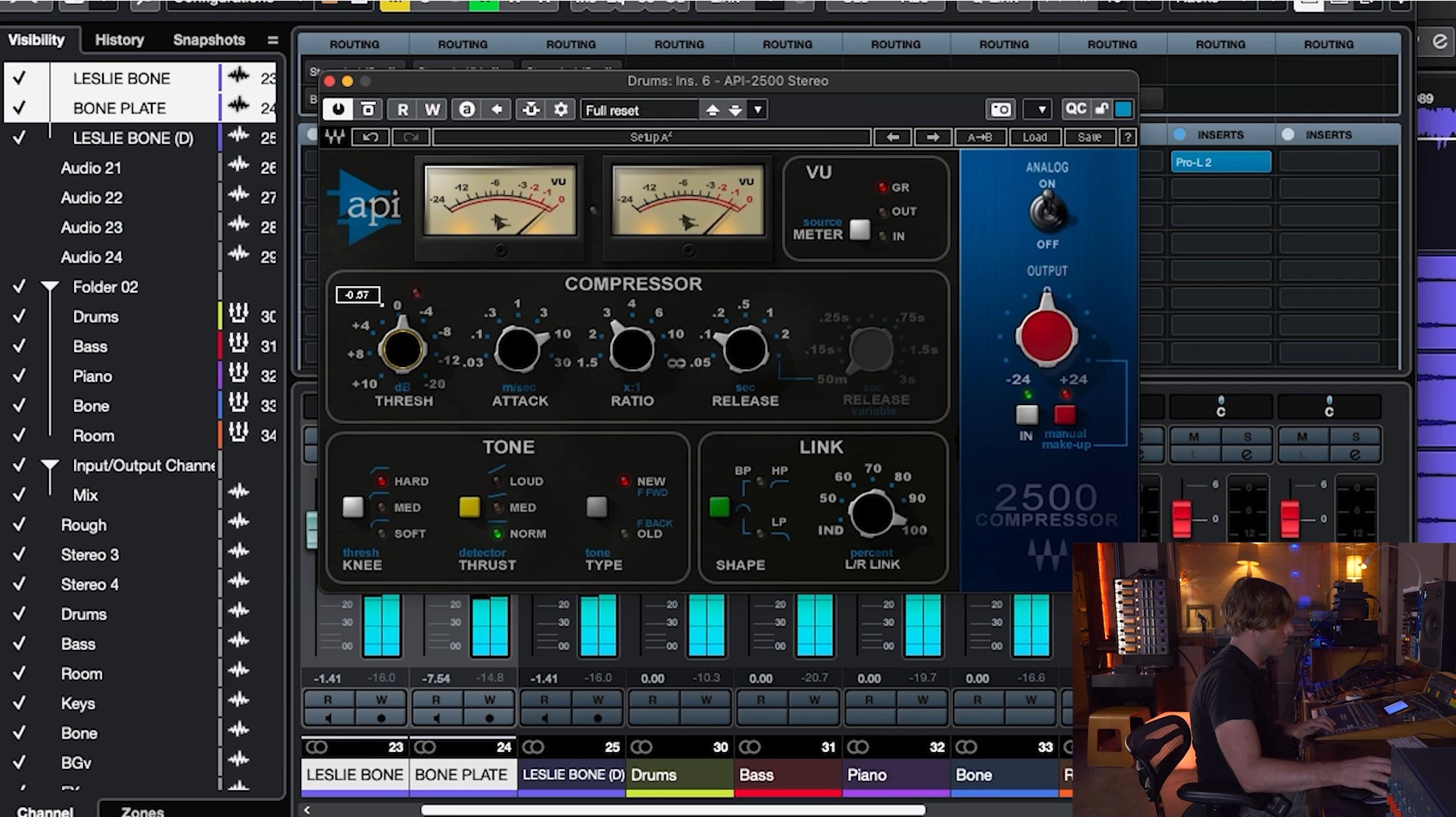1456x817 pixels.
Task: Toggle the API-2500 plugin power bypass button
Action: [338, 109]
